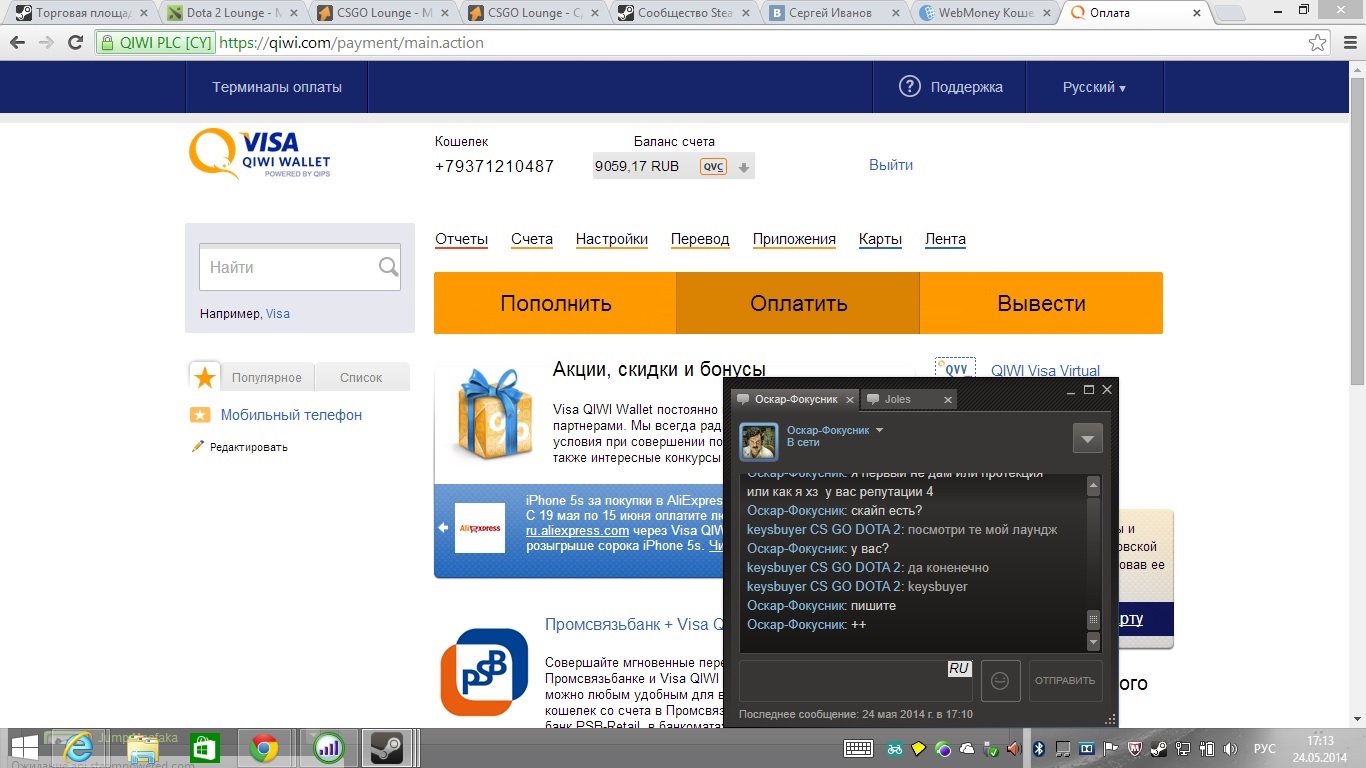Open Chrome from the taskbar
Viewport: 1366px width, 768px height.
[264, 747]
